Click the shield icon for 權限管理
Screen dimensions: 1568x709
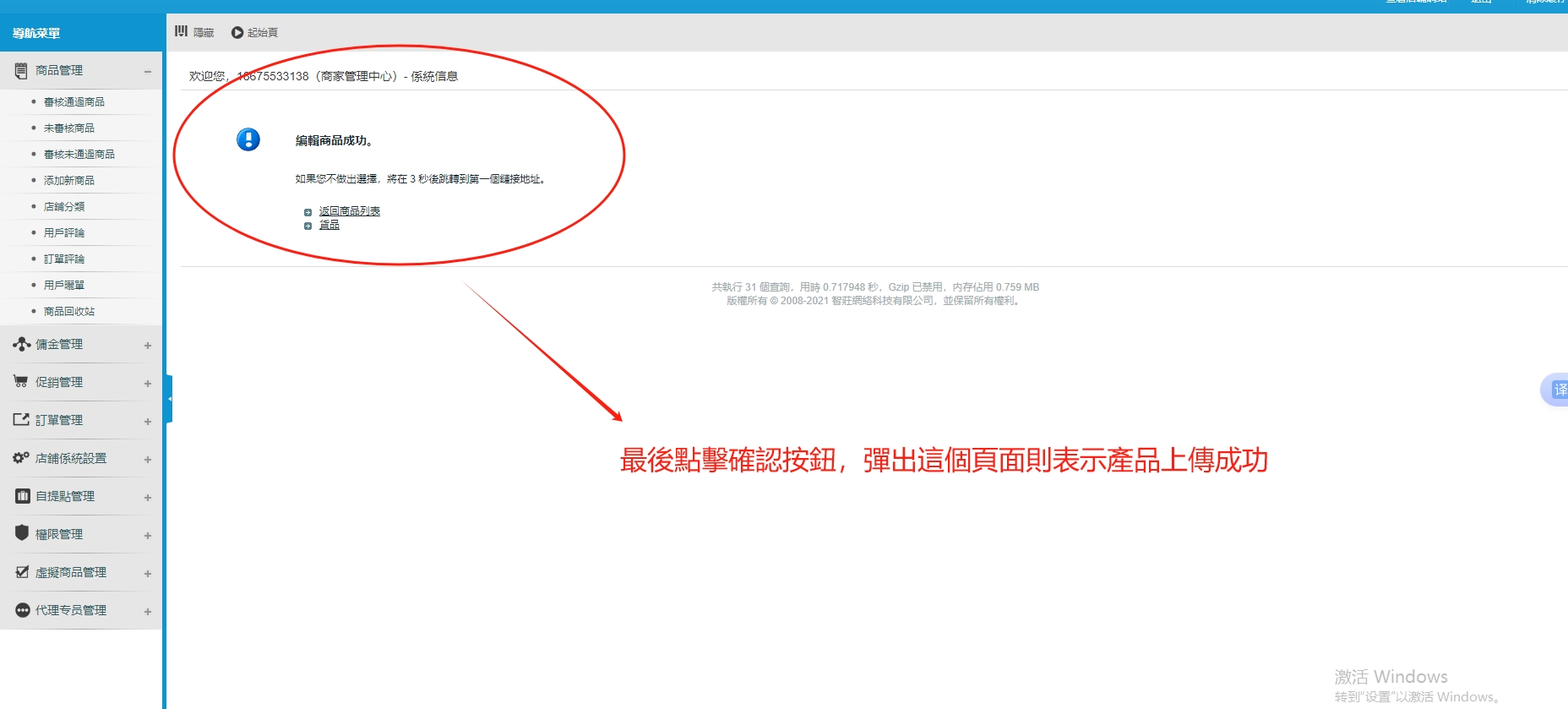pos(22,533)
